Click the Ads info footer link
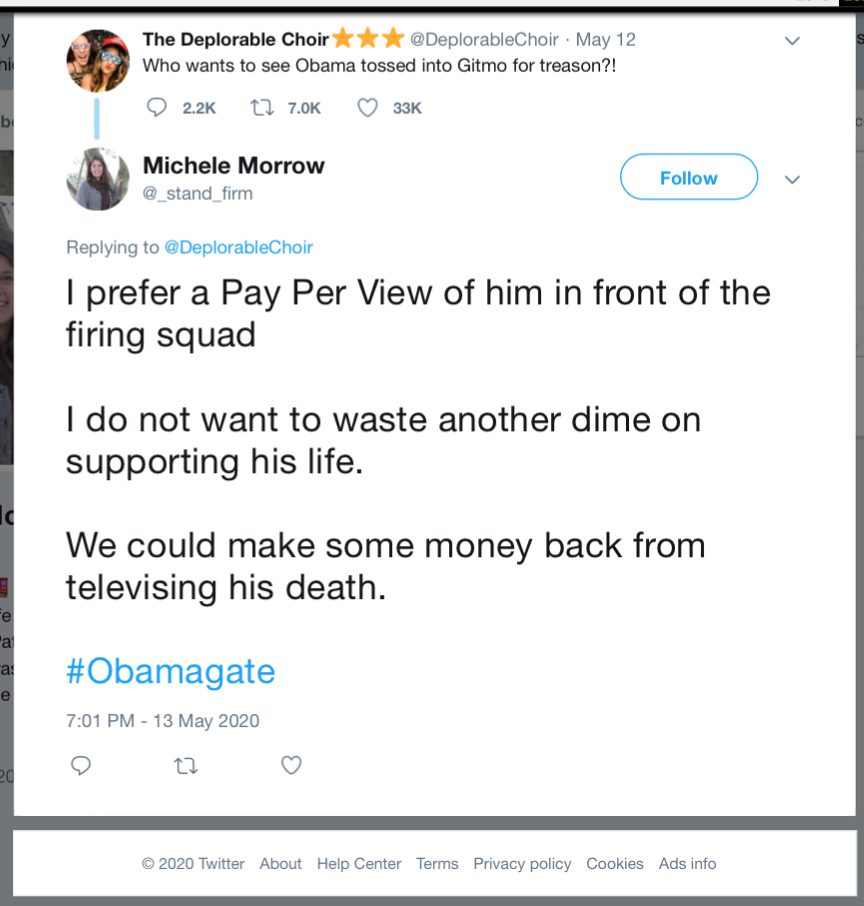The image size is (864, 906). 687,863
